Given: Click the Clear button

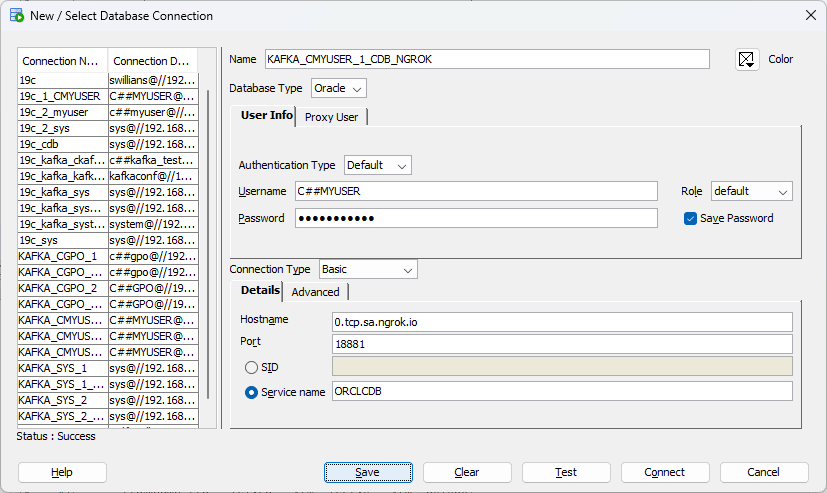Looking at the screenshot, I should click(466, 472).
